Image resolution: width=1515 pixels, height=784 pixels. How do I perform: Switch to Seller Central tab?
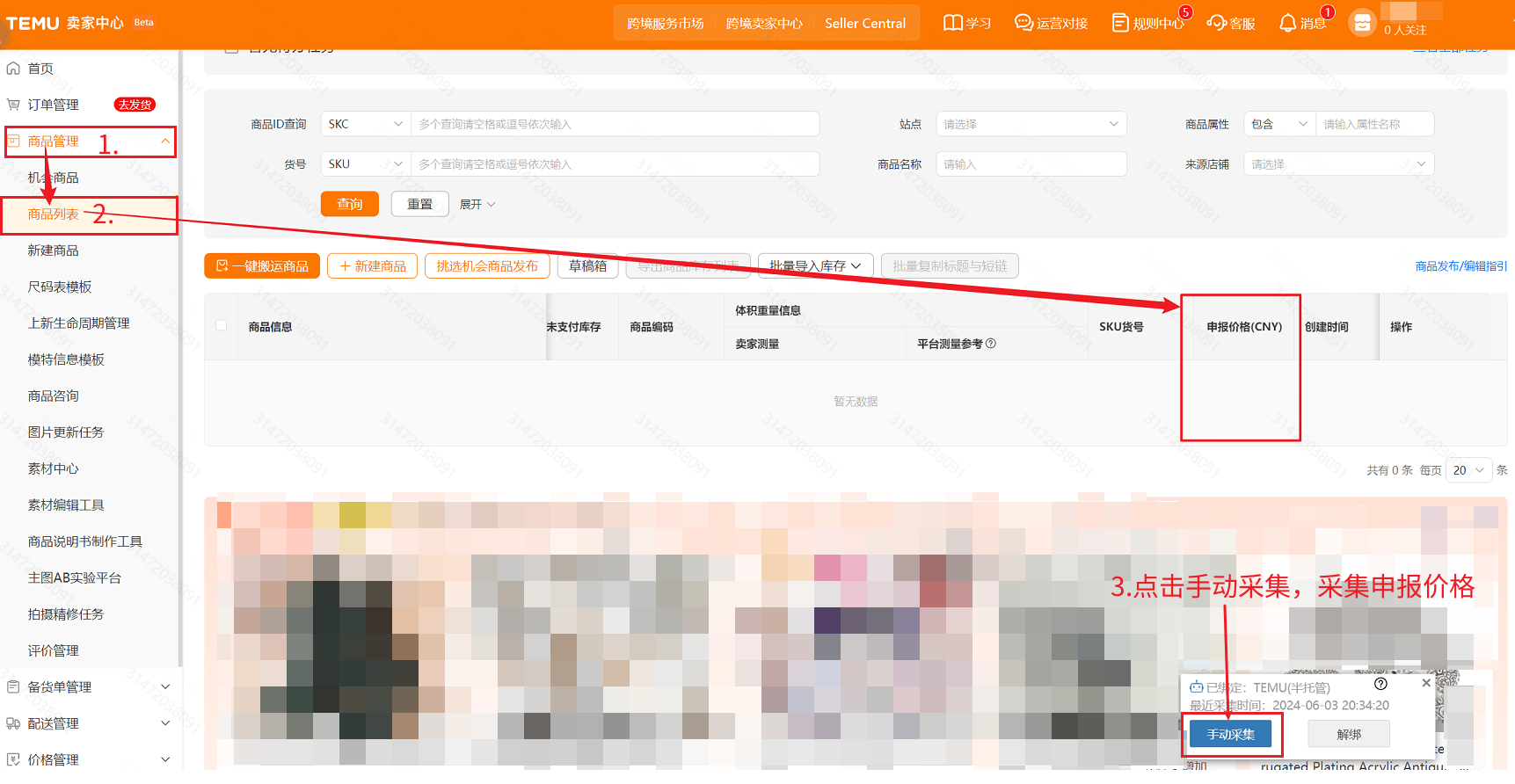coord(865,23)
